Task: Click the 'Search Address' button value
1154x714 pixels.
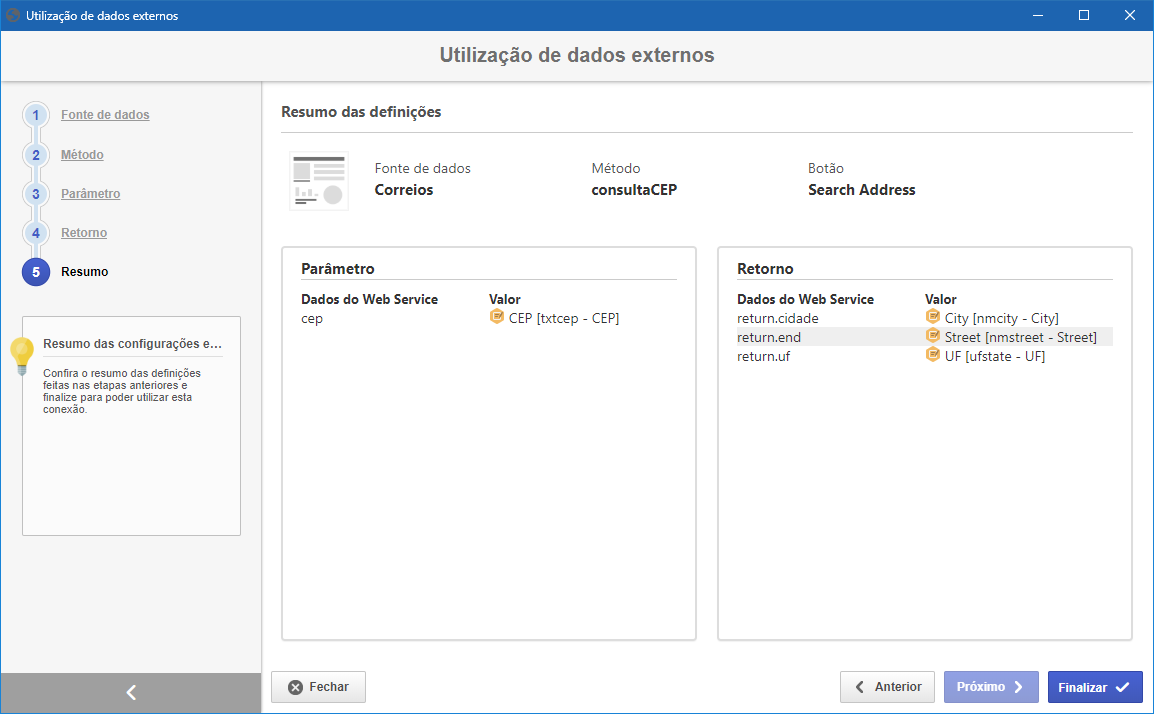Action: click(x=861, y=190)
